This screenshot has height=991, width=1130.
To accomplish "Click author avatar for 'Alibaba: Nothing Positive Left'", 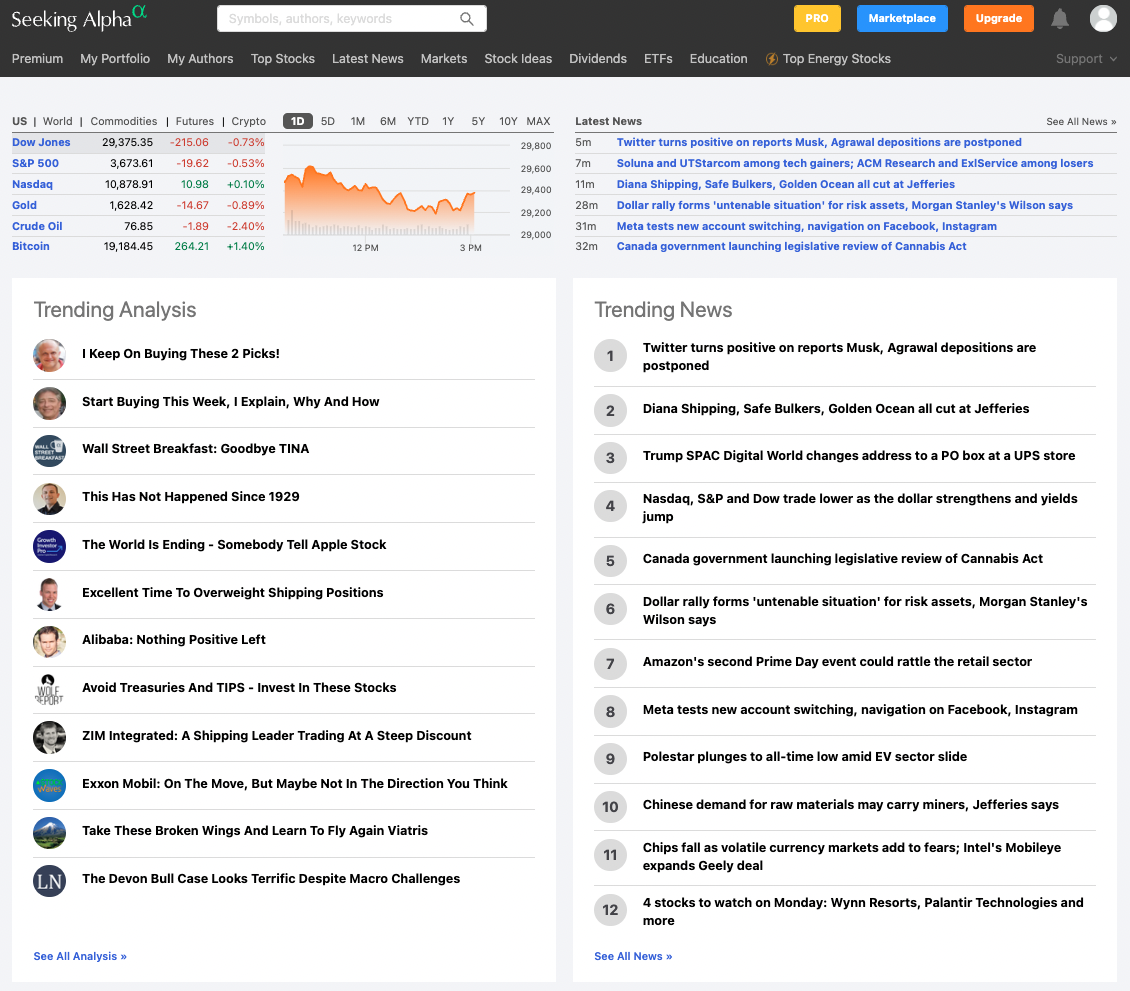I will [50, 641].
